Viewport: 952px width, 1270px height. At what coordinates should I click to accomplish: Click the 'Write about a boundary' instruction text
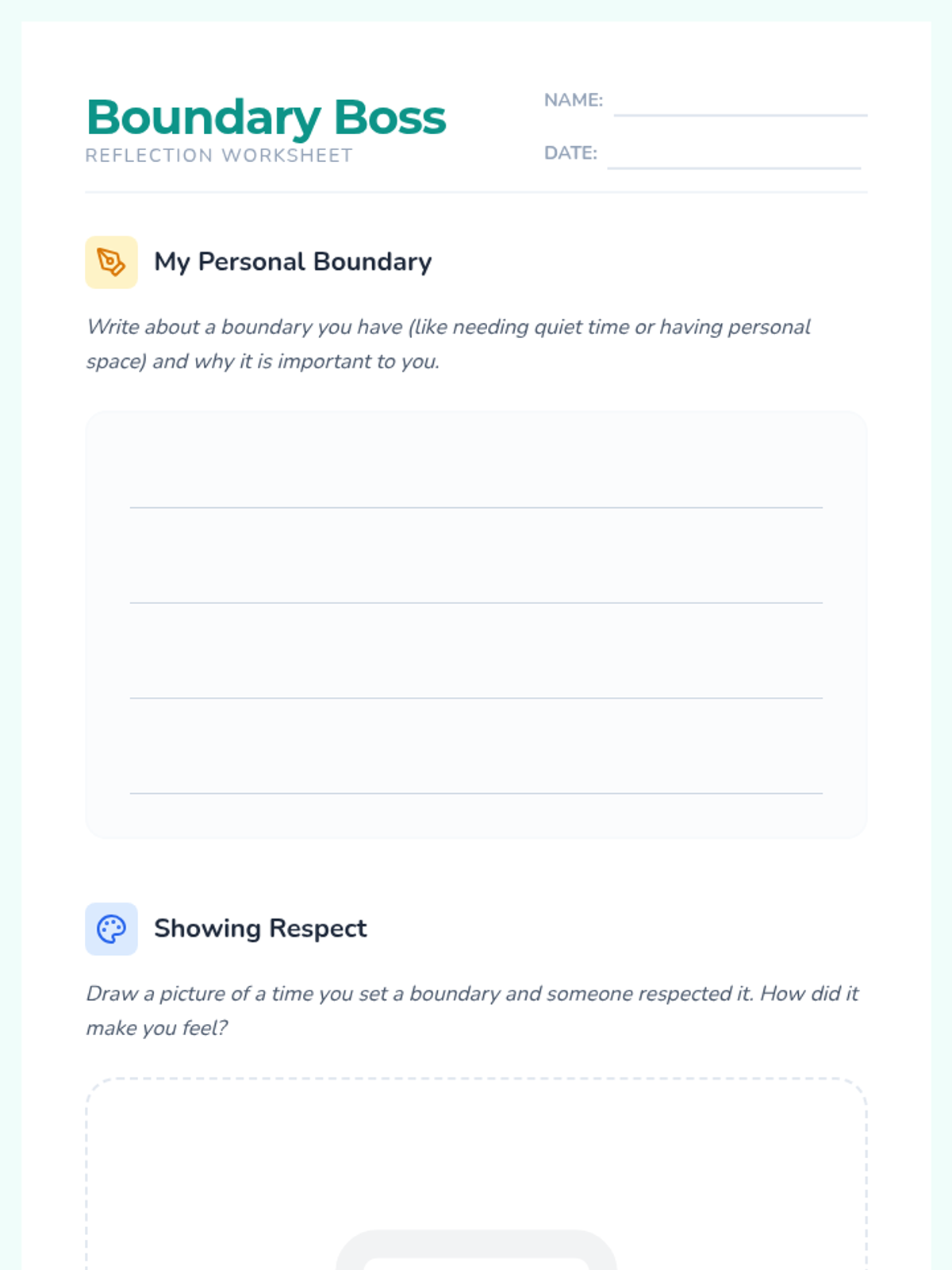448,344
